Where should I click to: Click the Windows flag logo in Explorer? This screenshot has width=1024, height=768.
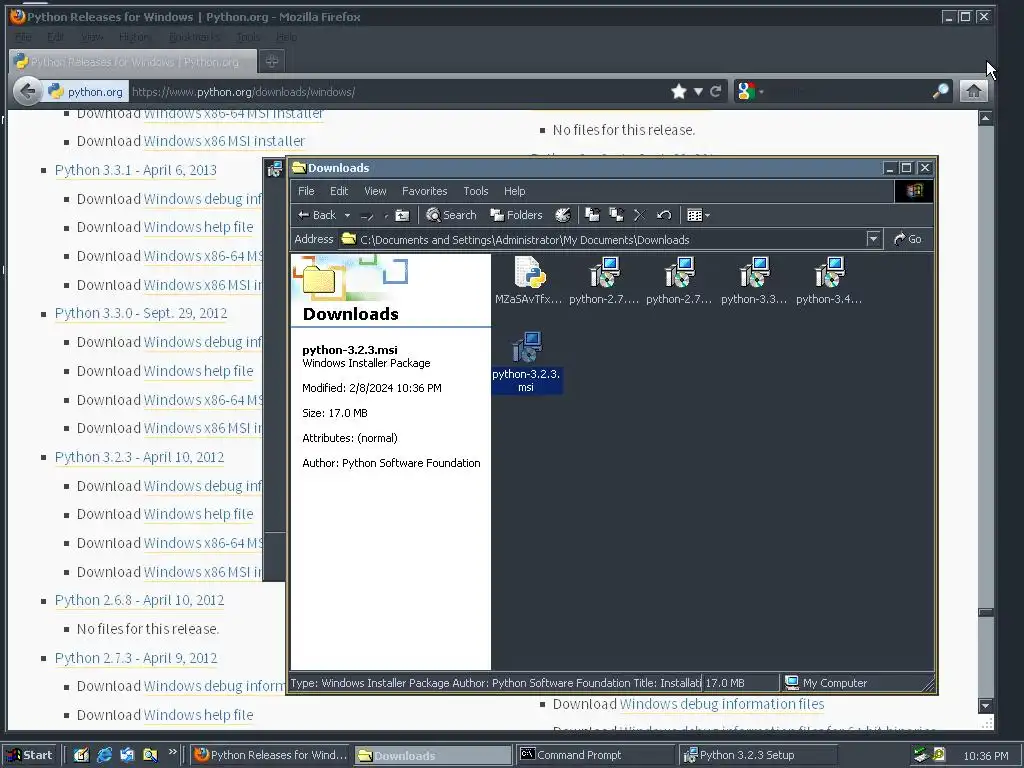coord(914,191)
